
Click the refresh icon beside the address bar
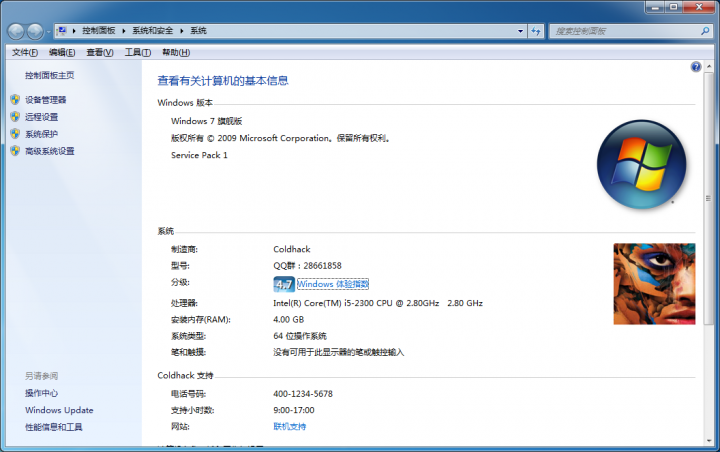pos(535,32)
